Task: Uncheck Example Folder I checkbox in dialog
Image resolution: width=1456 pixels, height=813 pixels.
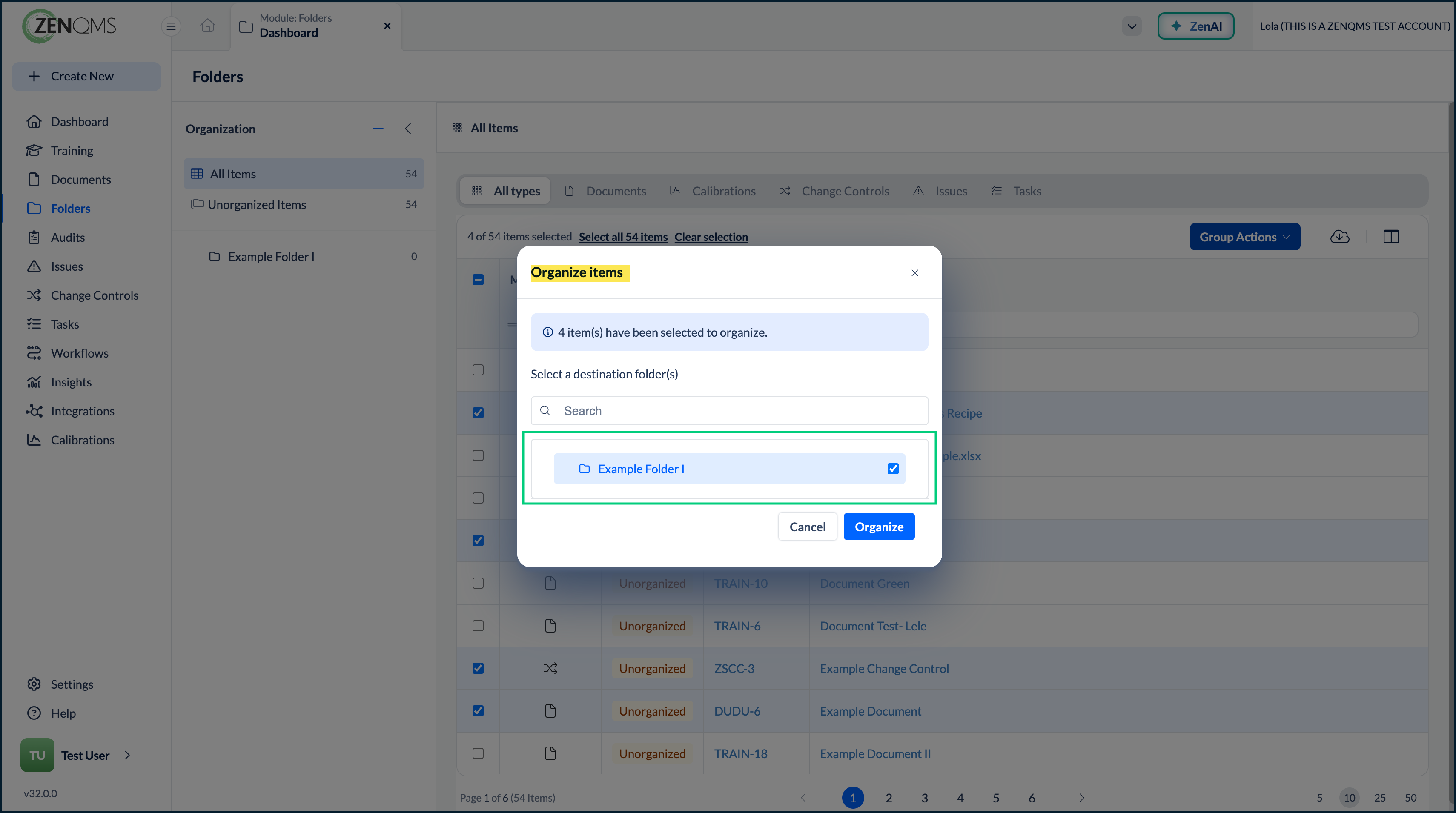Action: [x=893, y=469]
